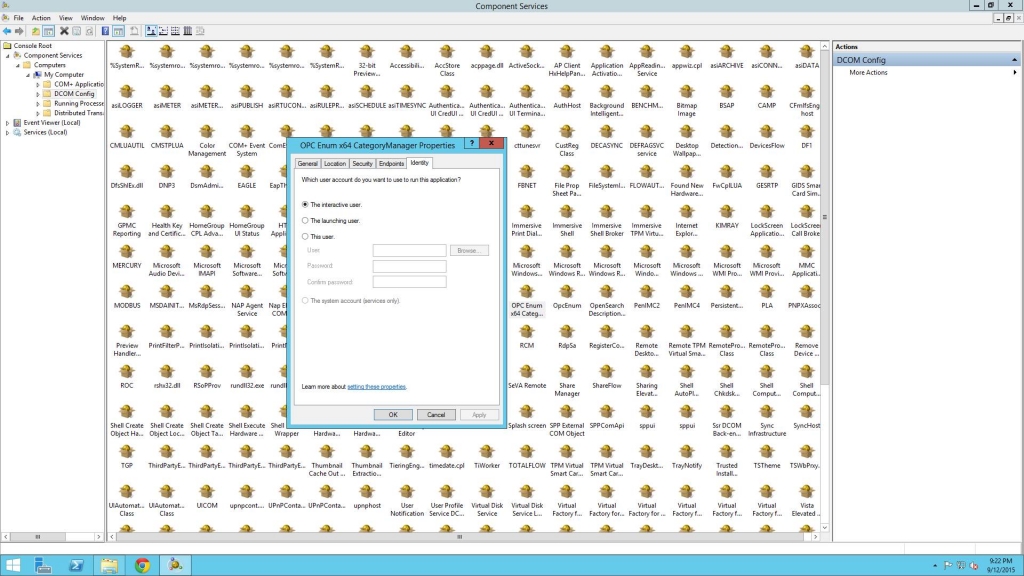Select the asiPUBLISH DCOM component
This screenshot has width=1024, height=576.
click(x=247, y=97)
